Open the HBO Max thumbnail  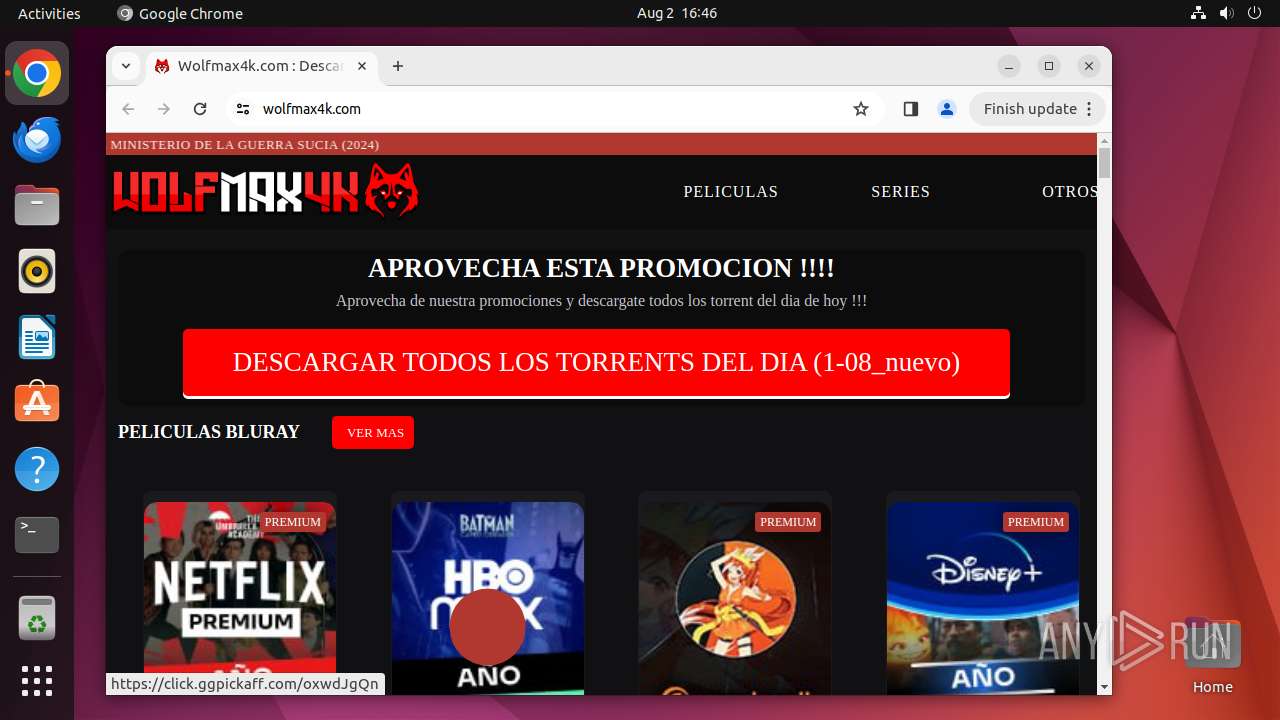coord(488,596)
